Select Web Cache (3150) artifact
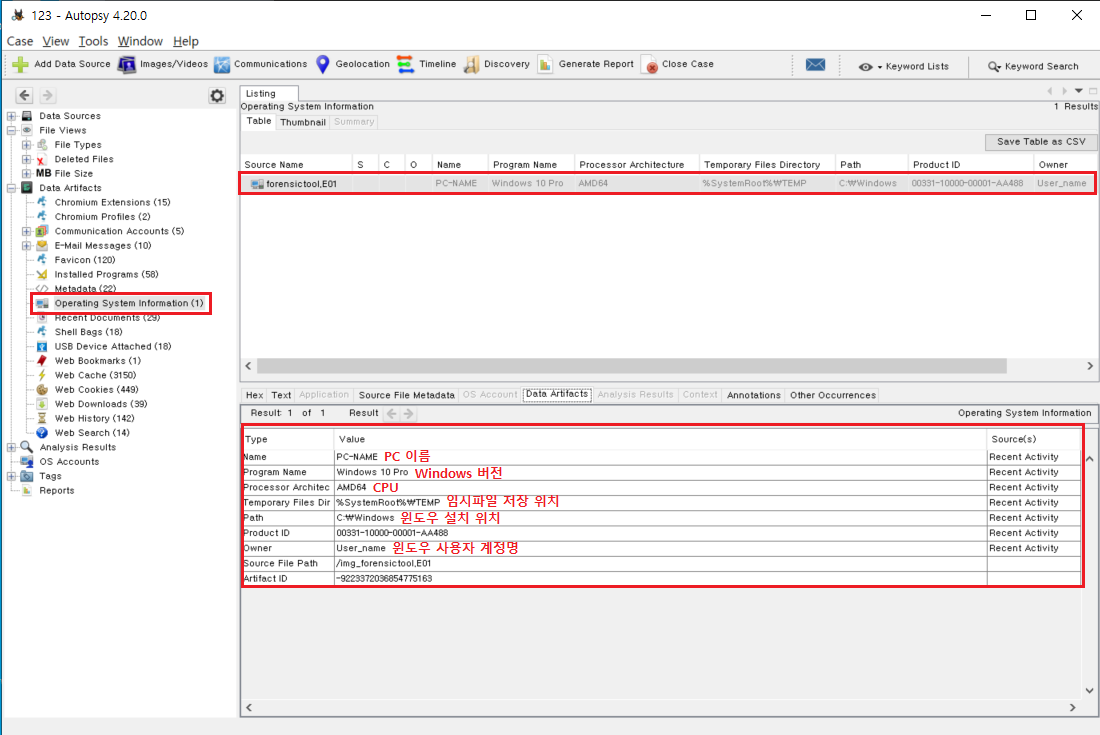This screenshot has height=735, width=1100. 95,375
